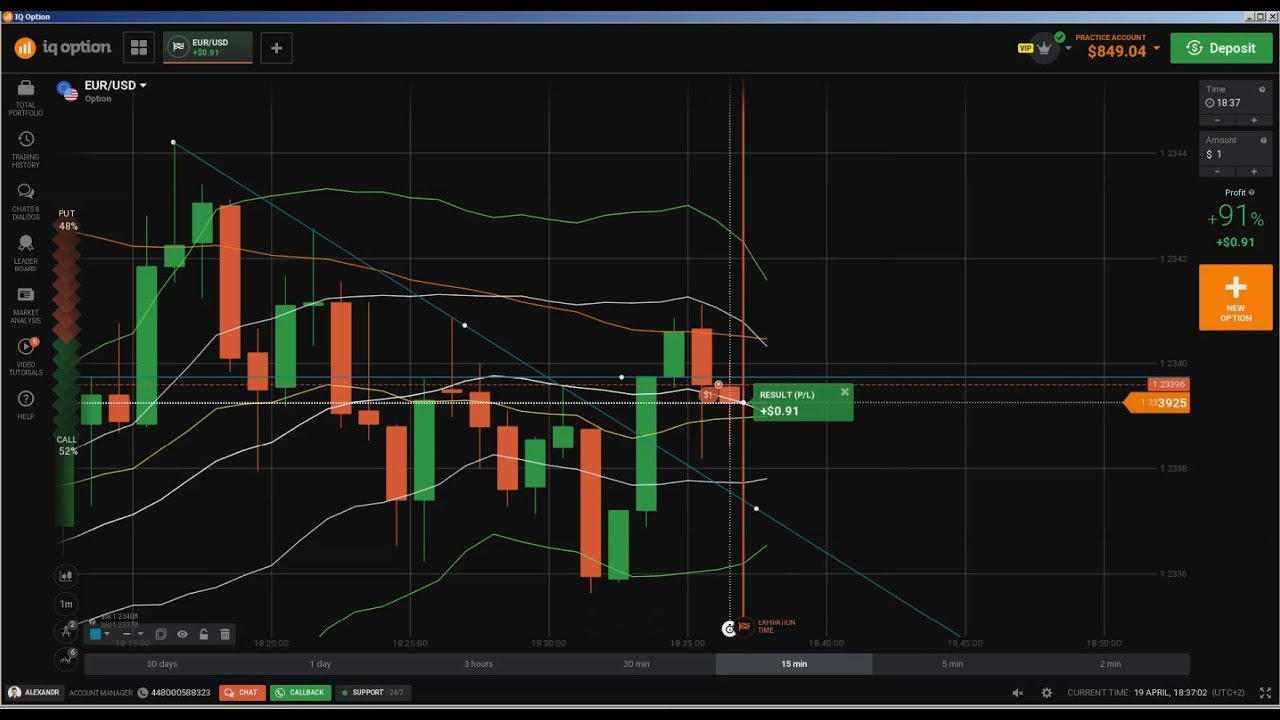Mute sound with the speaker icon
This screenshot has height=720, width=1280.
point(1018,692)
